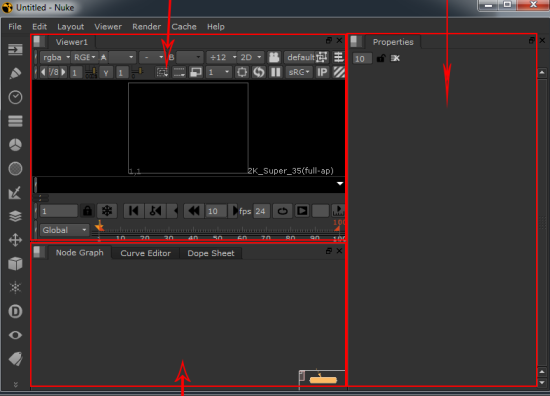Click the go to first frame button
The image size is (550, 396).
(133, 211)
